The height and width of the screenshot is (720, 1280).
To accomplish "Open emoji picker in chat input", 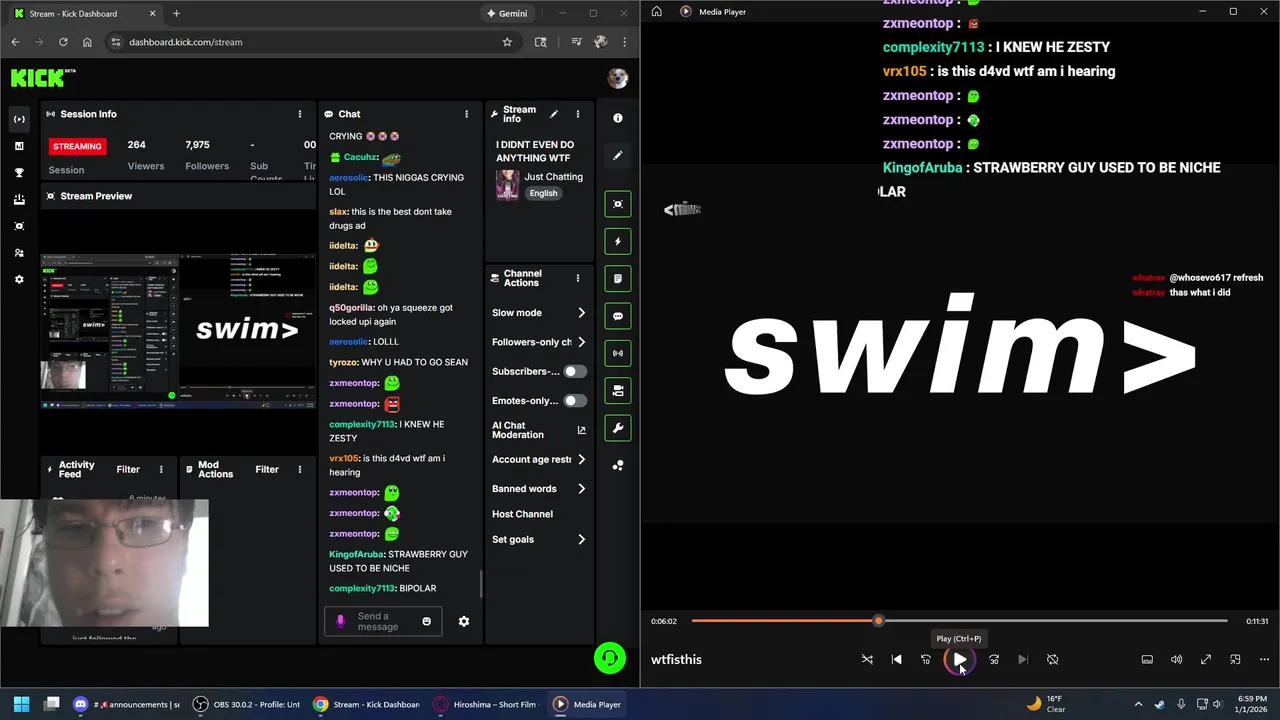I will 426,621.
